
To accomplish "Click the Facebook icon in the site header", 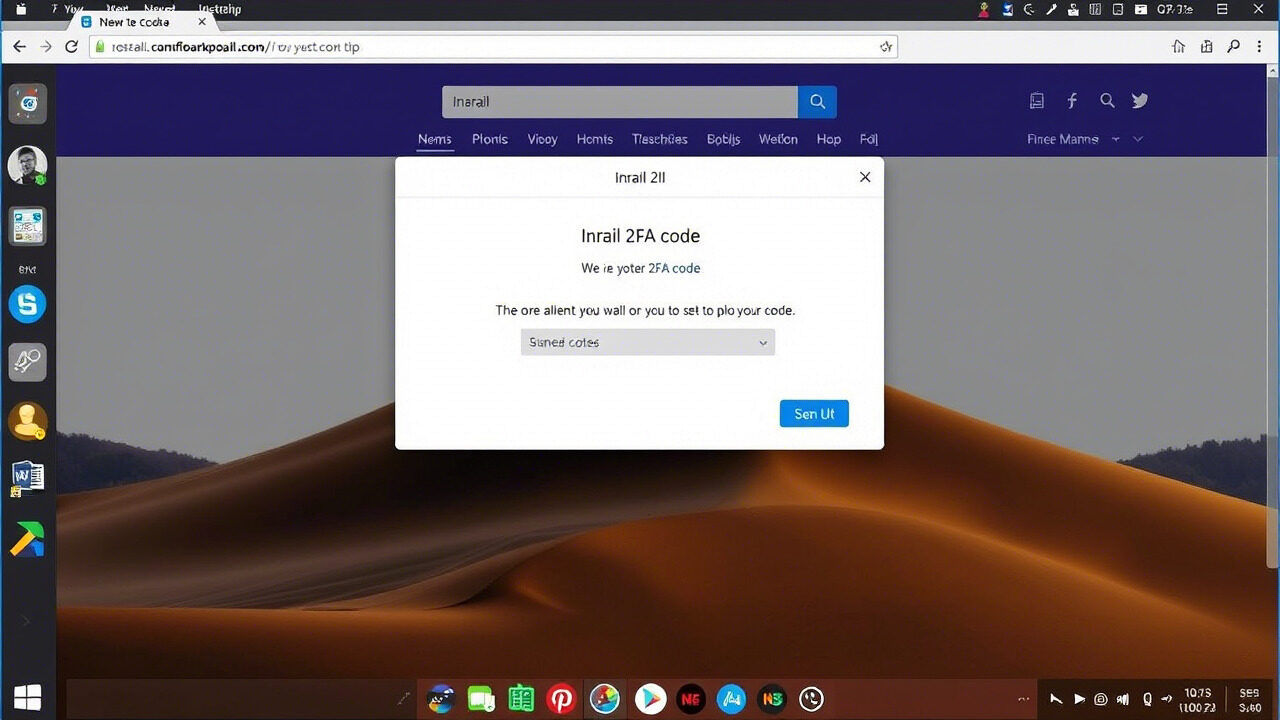I will (x=1072, y=100).
